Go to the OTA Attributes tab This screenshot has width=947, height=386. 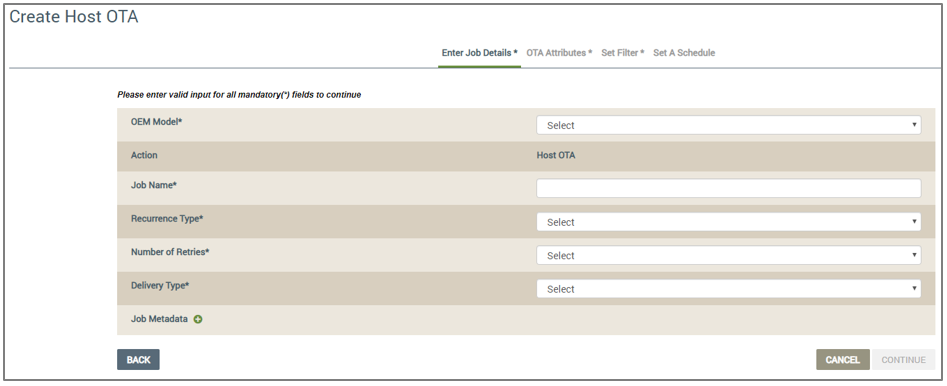(x=559, y=53)
